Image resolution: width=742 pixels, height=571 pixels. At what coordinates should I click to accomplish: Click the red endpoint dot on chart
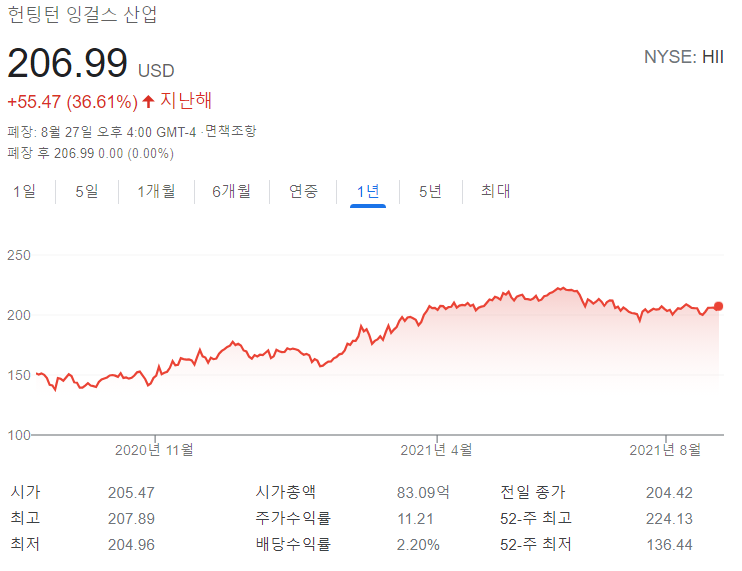click(x=718, y=307)
